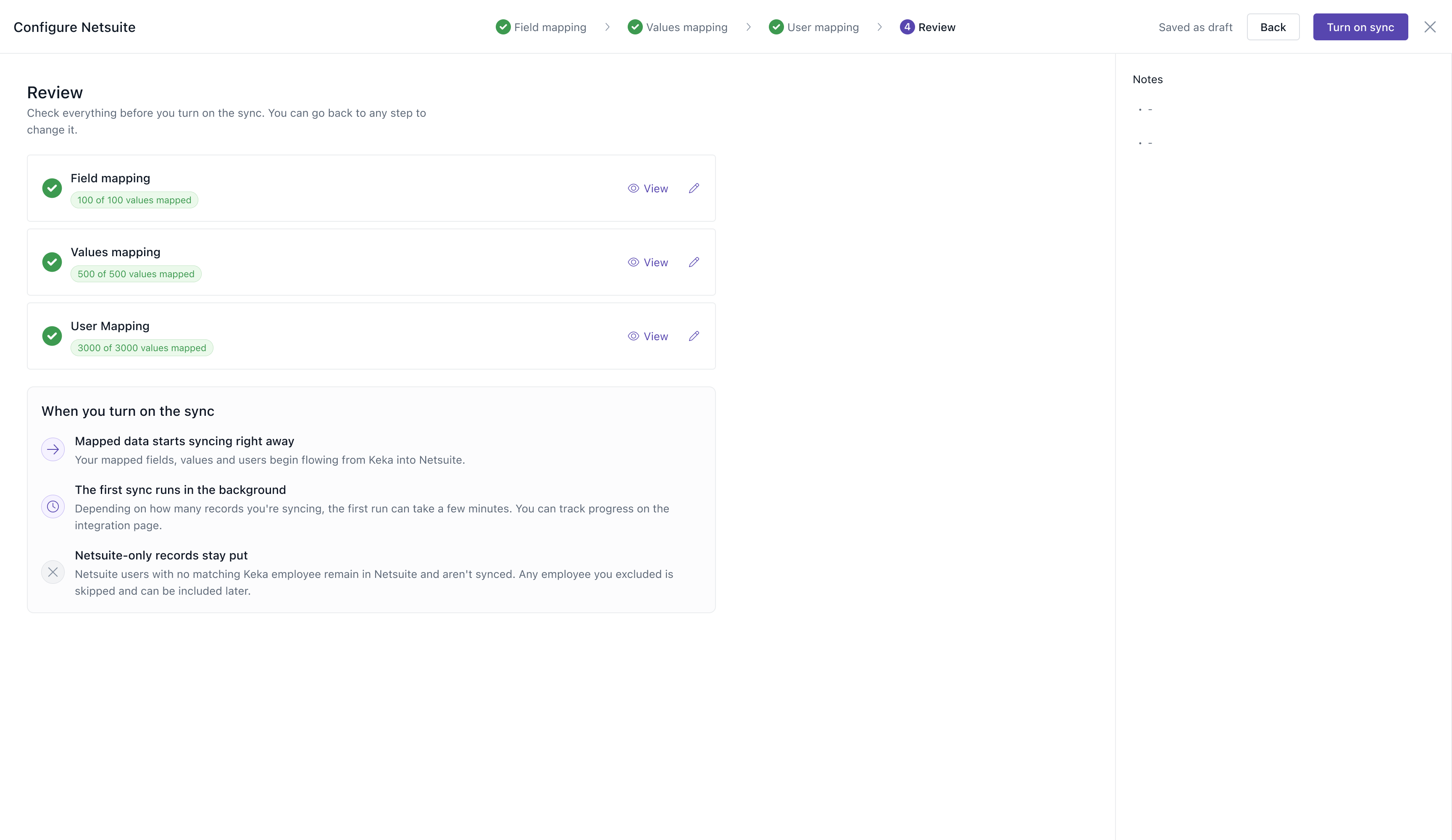Image resolution: width=1452 pixels, height=840 pixels.
Task: Close the Configure Netsuite dialog
Action: pos(1430,27)
